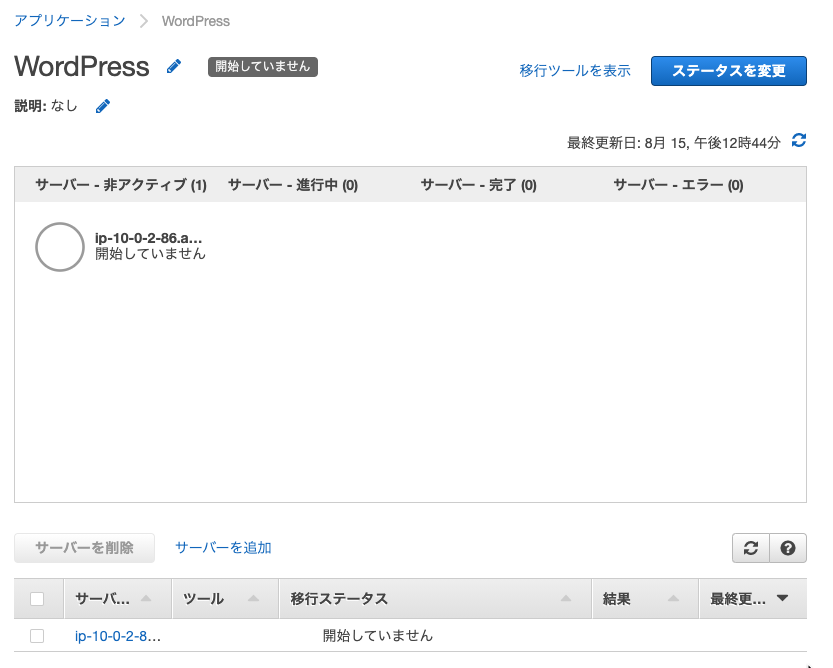
Task: Sort by 結果 column arrow
Action: point(673,598)
